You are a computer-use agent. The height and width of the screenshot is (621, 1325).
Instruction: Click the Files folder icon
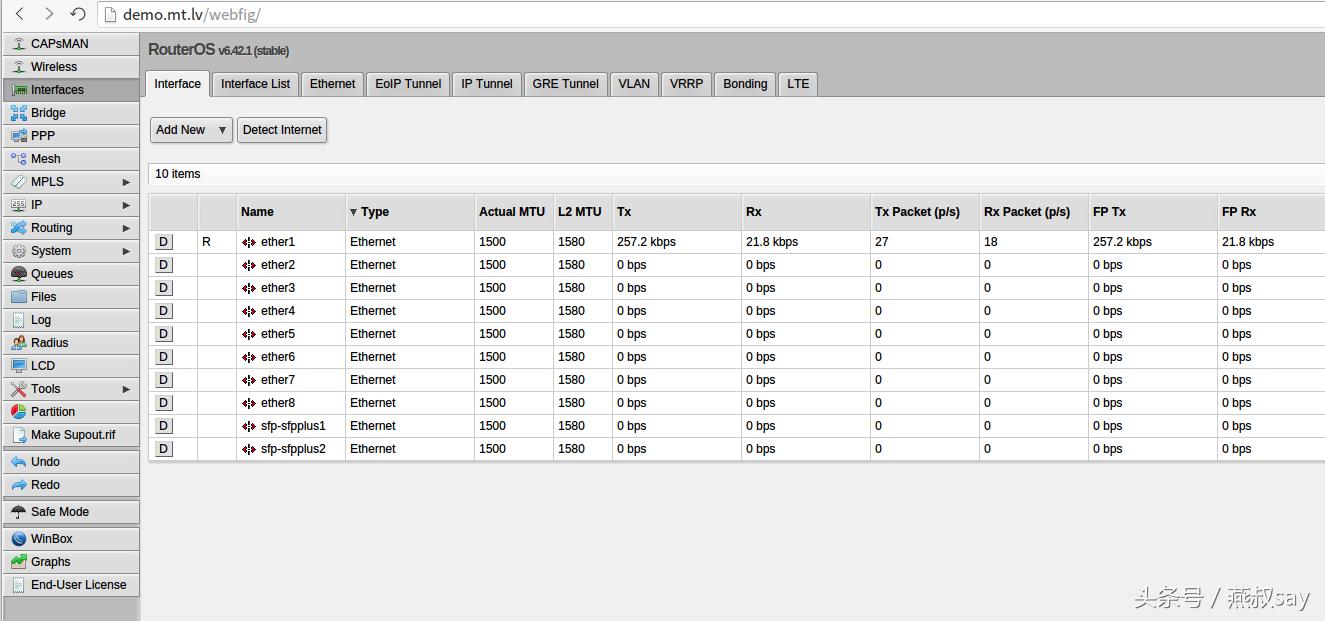point(19,297)
